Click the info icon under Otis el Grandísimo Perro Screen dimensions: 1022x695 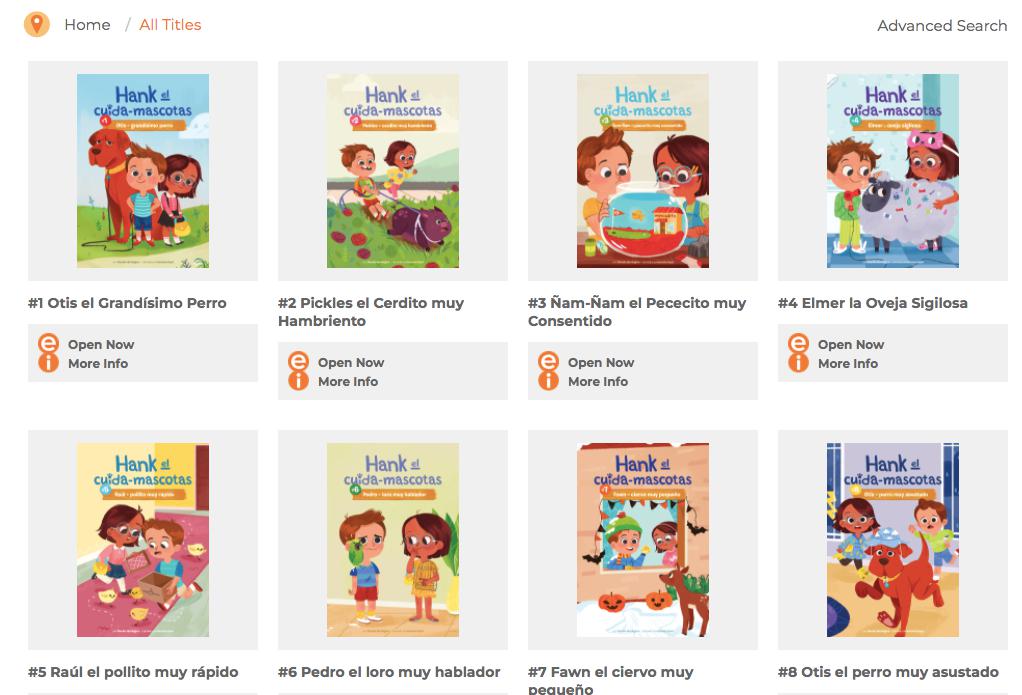click(x=48, y=362)
